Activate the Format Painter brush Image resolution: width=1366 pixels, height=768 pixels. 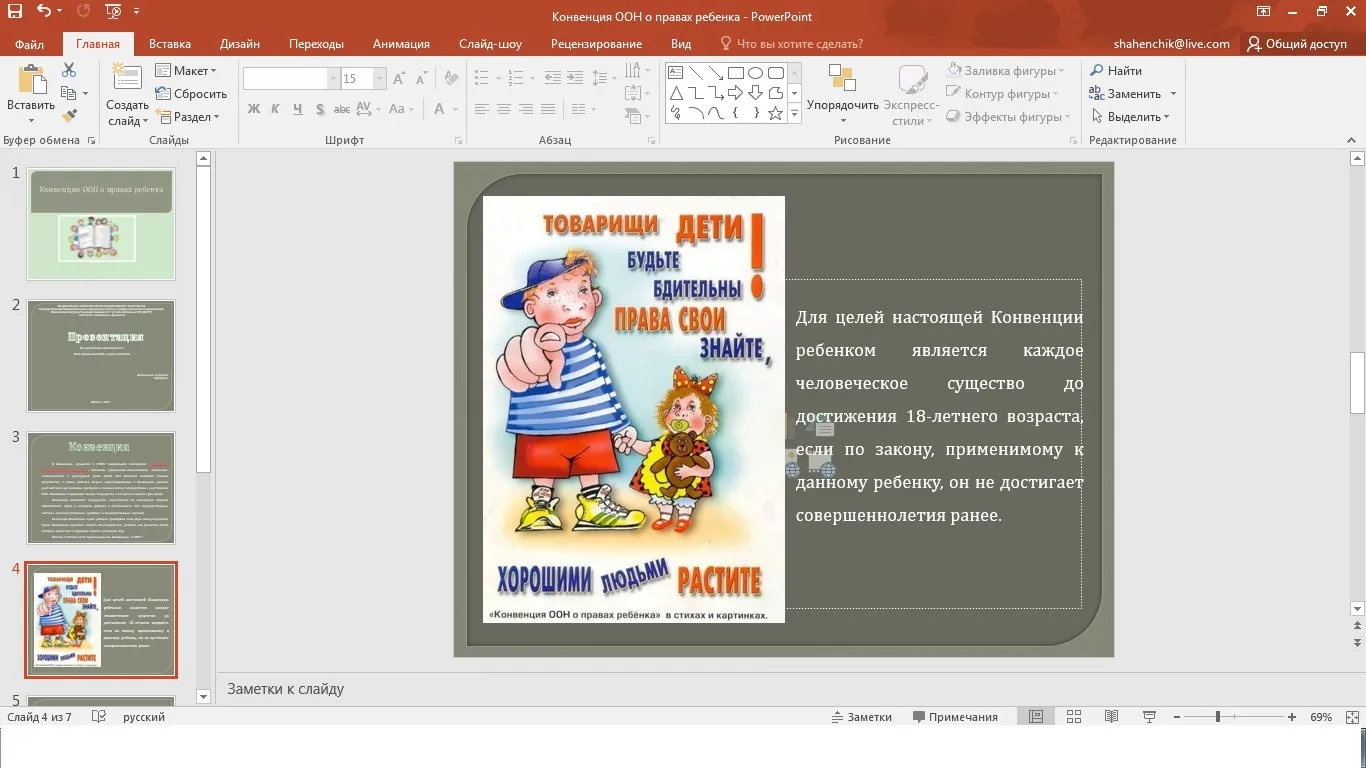point(69,116)
